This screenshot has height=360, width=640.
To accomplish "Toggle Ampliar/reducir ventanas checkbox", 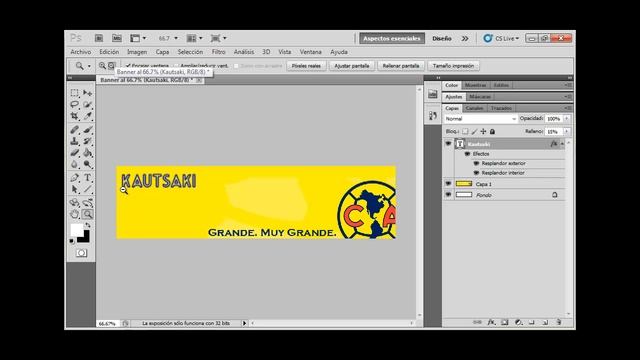I will (x=177, y=66).
